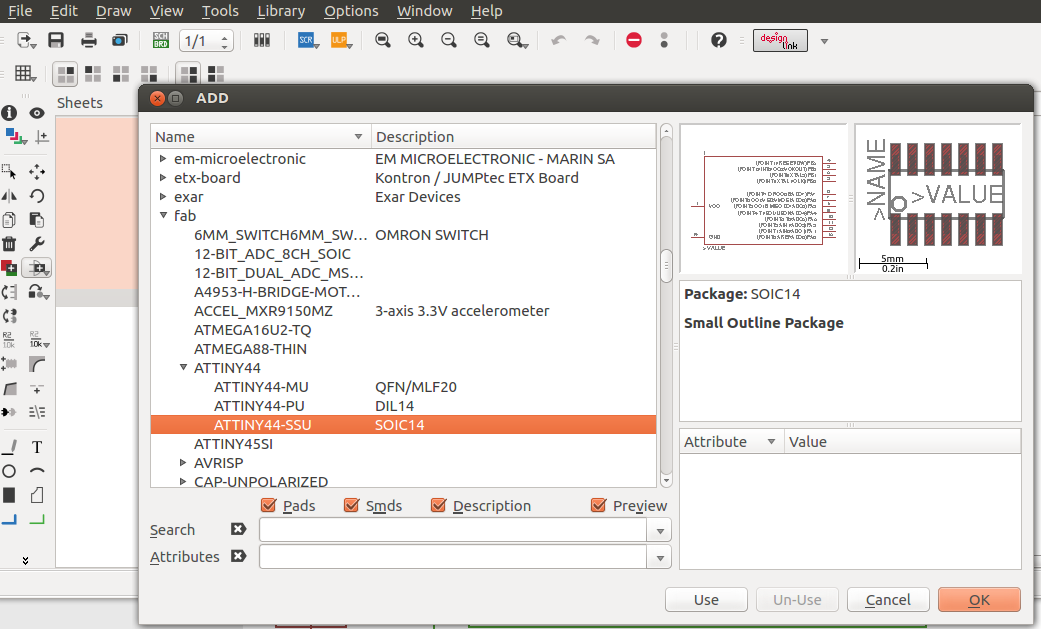Click the Use button
This screenshot has height=629, width=1041.
(x=706, y=600)
